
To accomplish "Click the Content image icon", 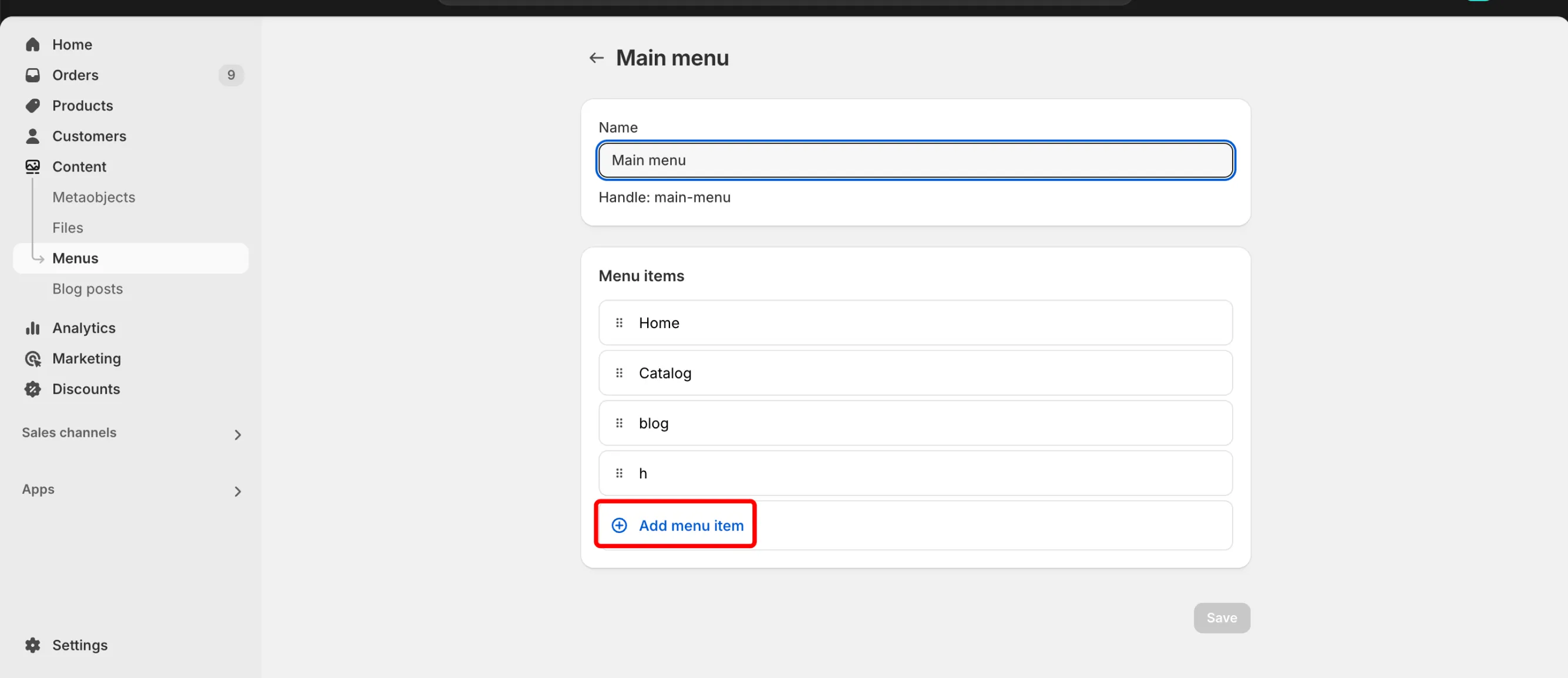I will [x=33, y=167].
